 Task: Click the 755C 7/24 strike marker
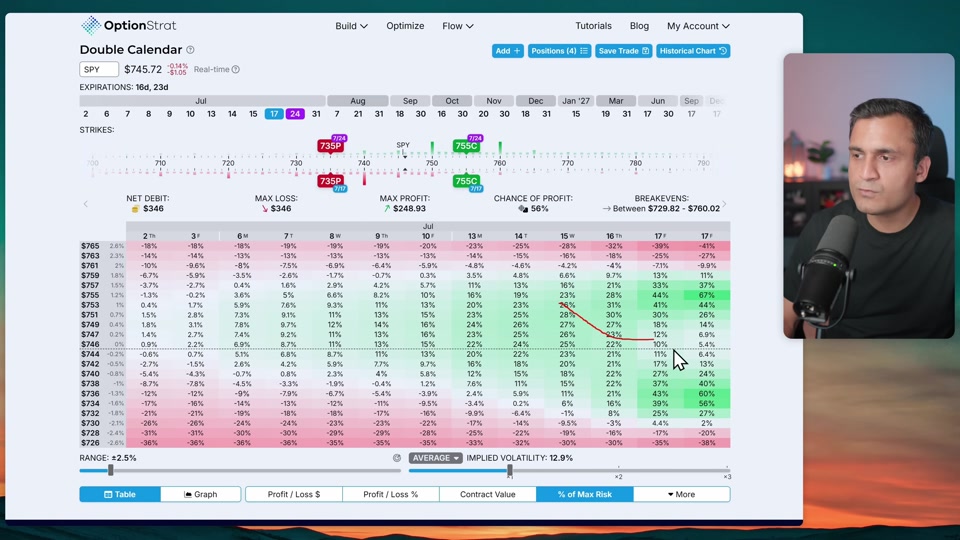click(x=466, y=145)
